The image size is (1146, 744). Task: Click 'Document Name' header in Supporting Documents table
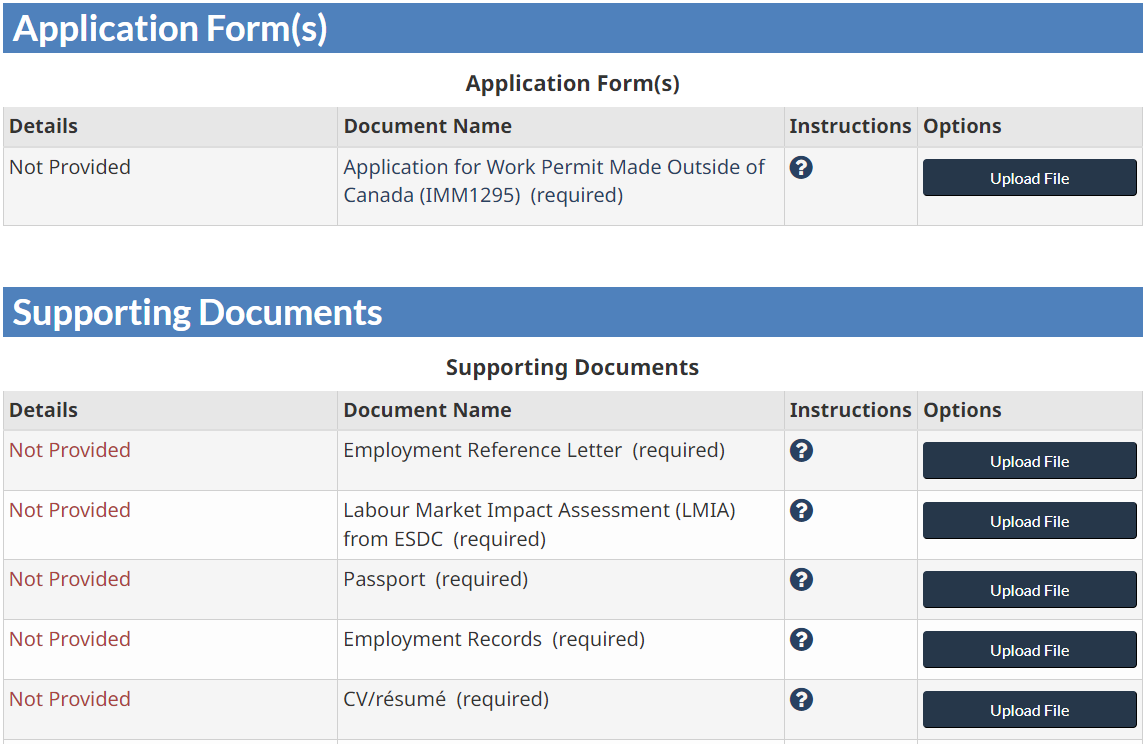(428, 410)
